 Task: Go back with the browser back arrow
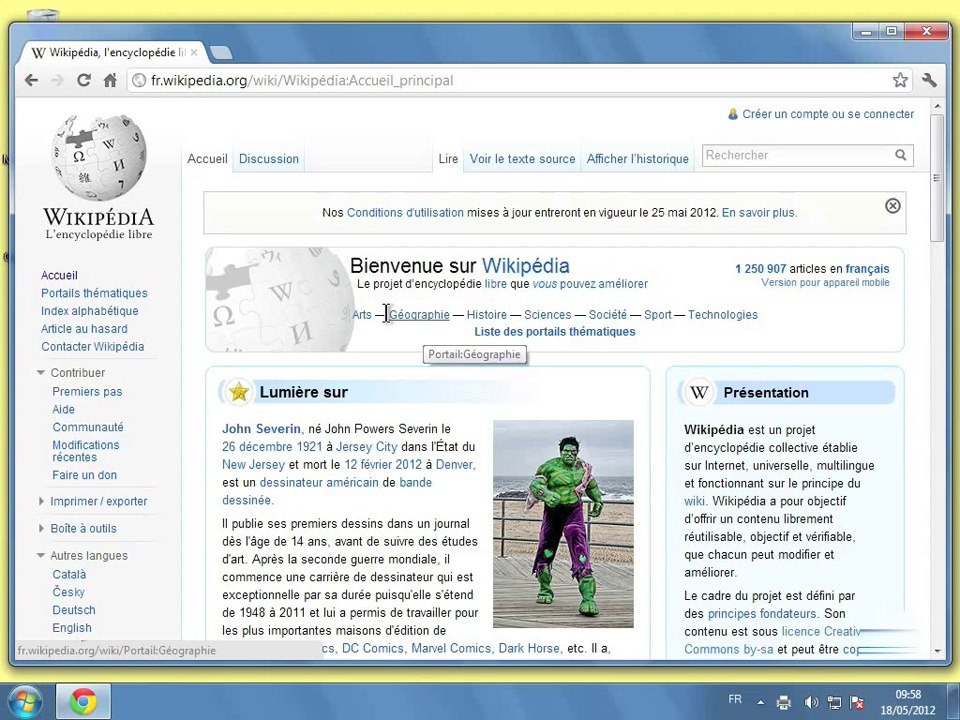pyautogui.click(x=32, y=80)
